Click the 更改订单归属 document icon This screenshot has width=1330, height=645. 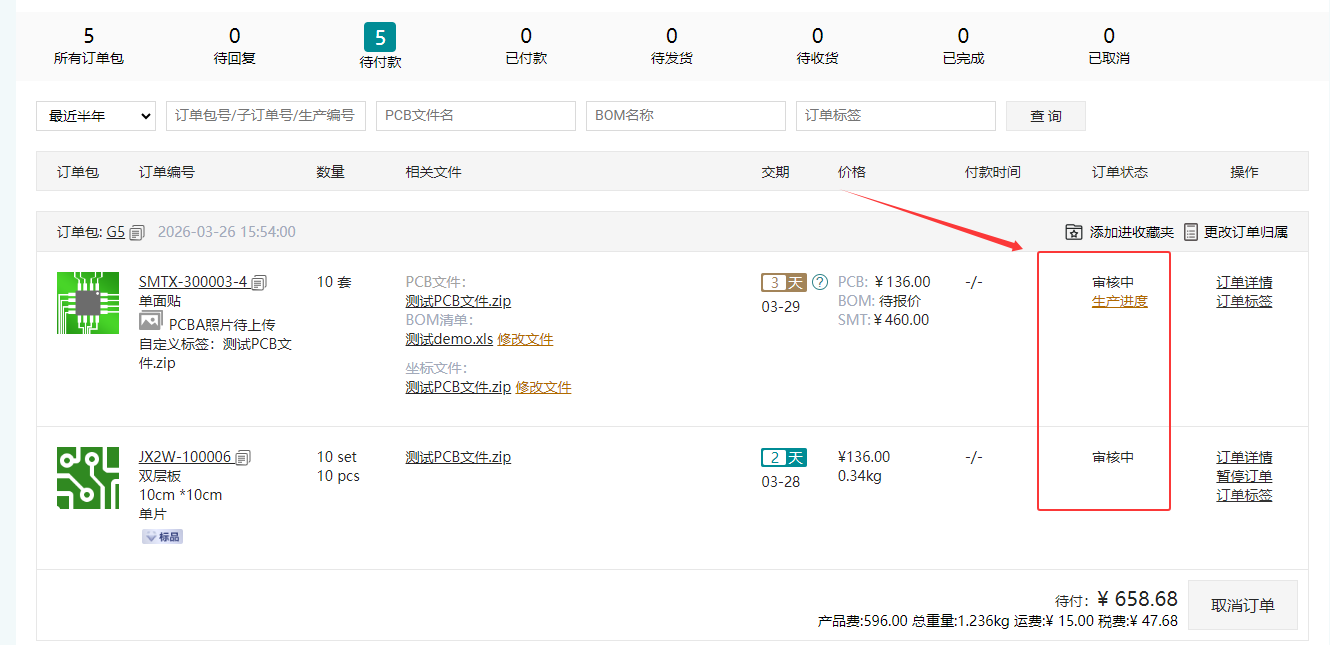pos(1191,232)
